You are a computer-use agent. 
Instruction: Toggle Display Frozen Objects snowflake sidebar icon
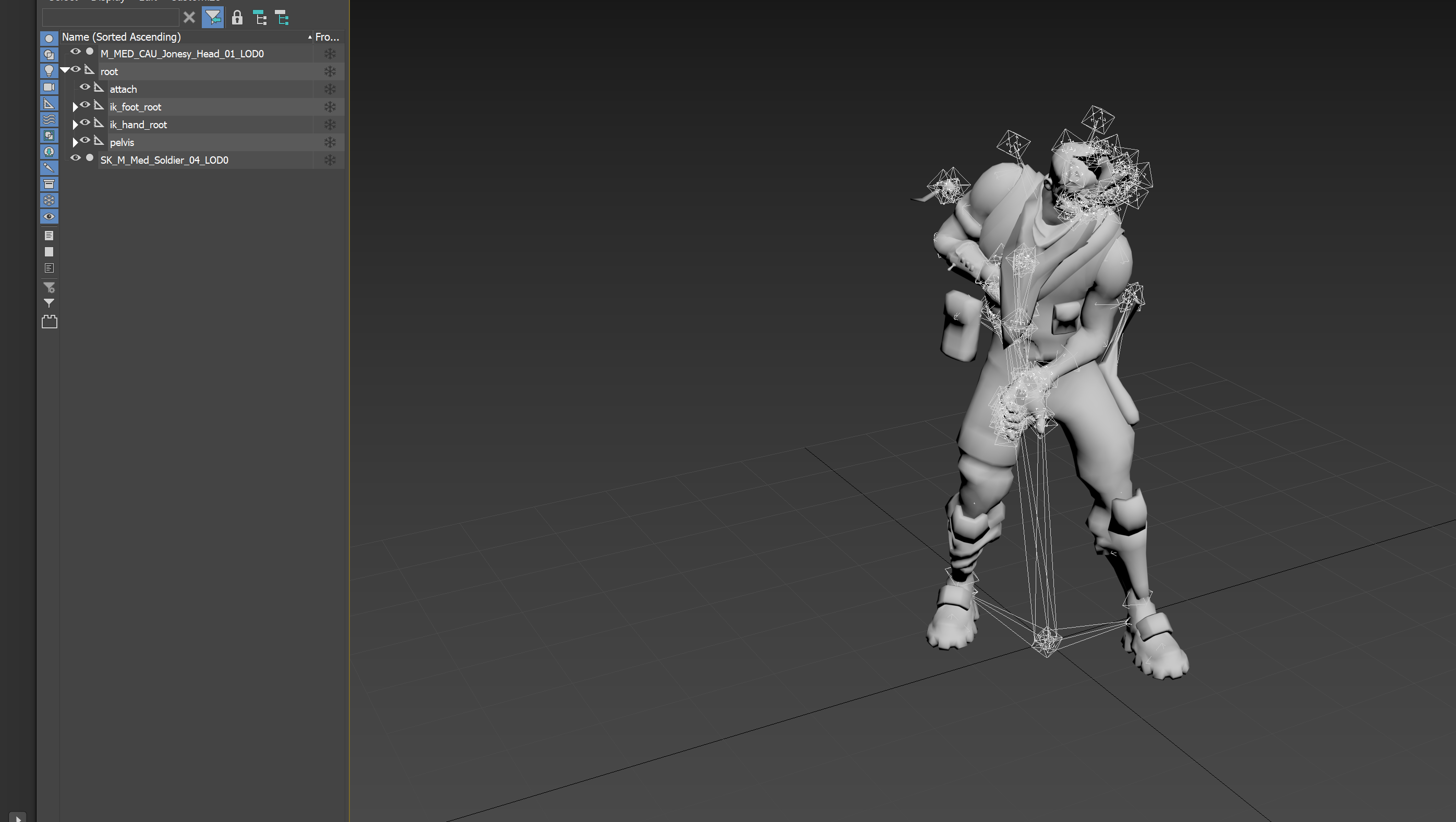(x=49, y=200)
